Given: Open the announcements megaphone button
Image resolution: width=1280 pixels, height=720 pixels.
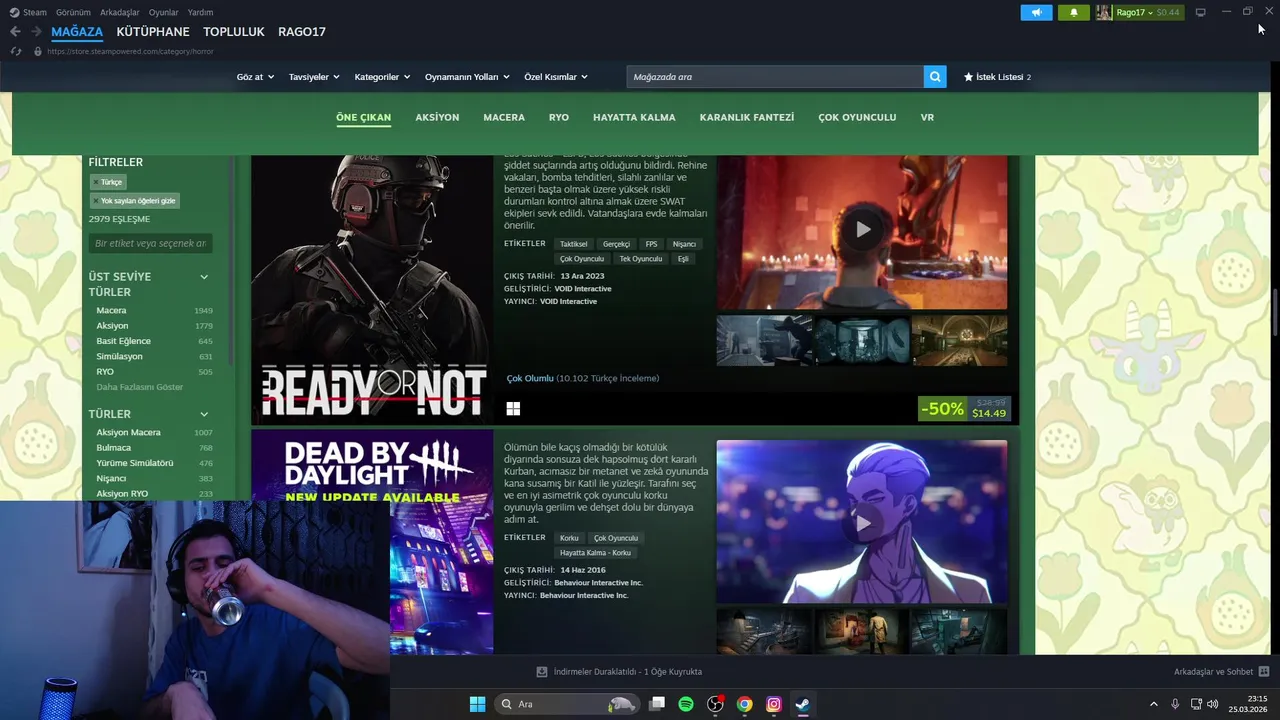Looking at the screenshot, I should [1036, 12].
